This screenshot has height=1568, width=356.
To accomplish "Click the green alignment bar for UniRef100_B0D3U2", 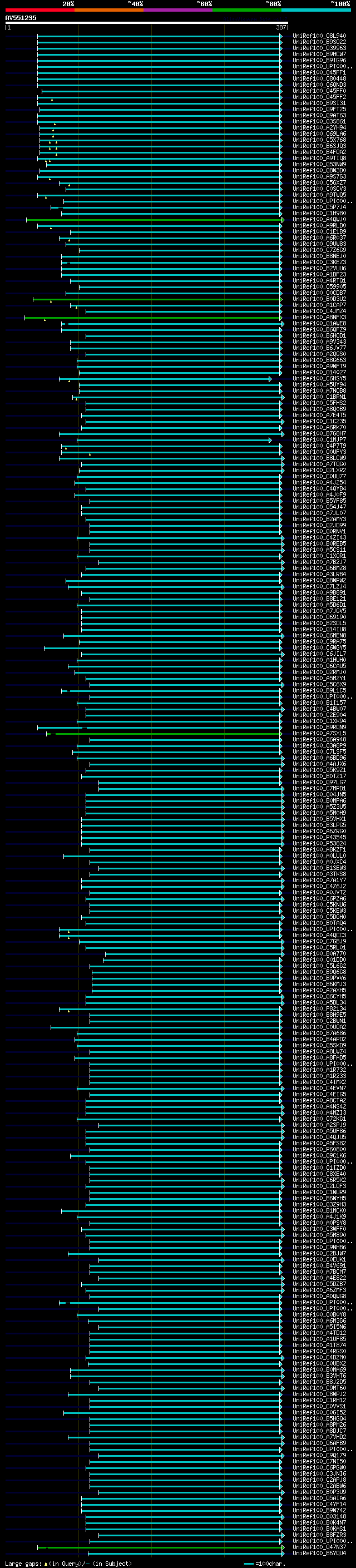I will 157,299.
